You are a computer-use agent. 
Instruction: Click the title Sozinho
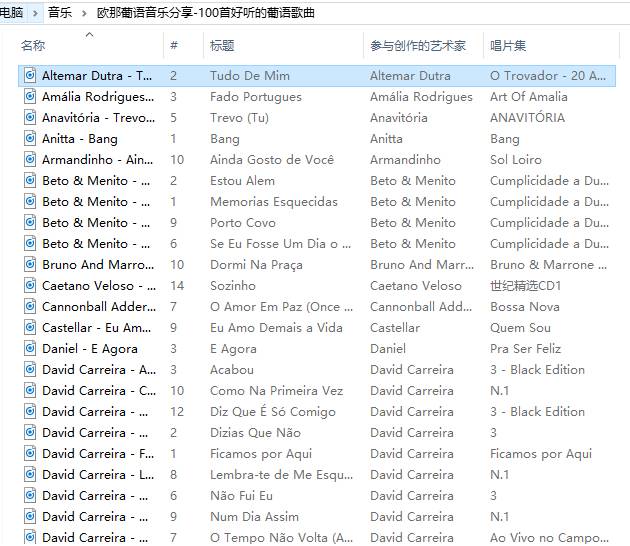pyautogui.click(x=233, y=285)
